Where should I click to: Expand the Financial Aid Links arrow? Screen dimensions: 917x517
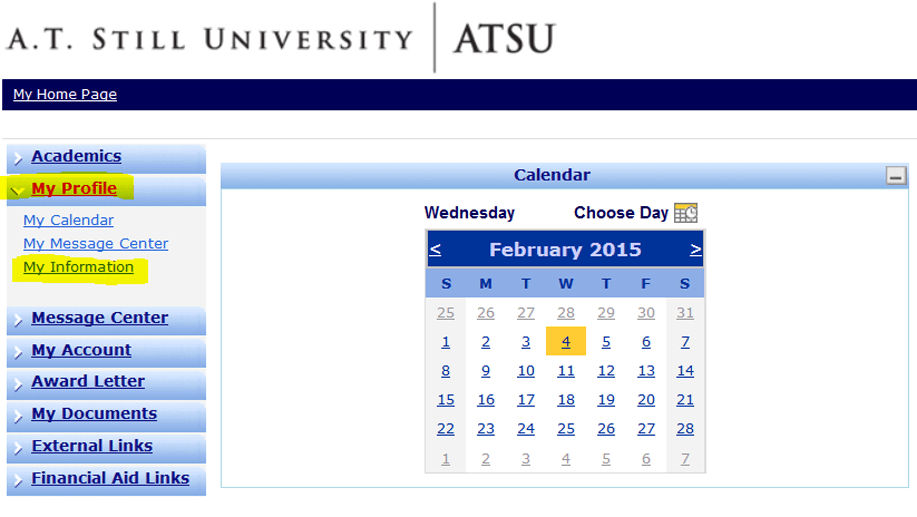coord(18,480)
